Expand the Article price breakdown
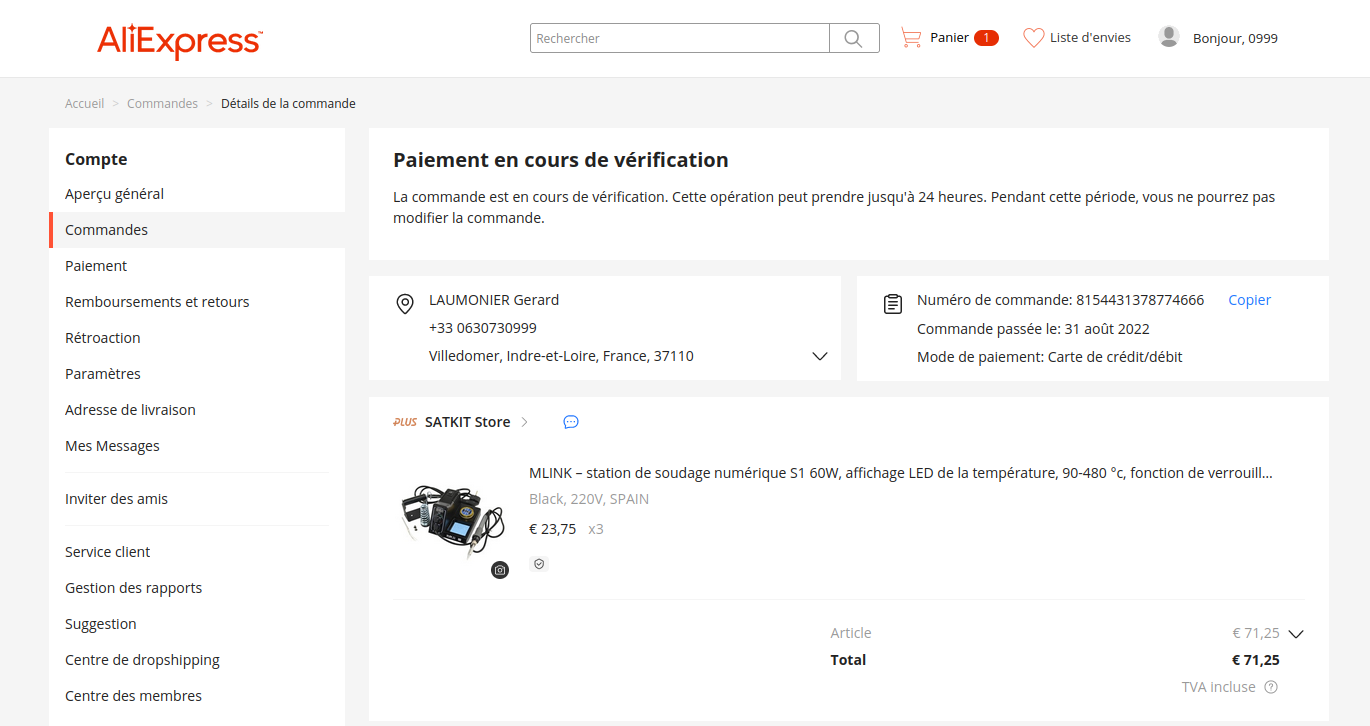Screen dimensions: 1370x726 (x=1297, y=633)
